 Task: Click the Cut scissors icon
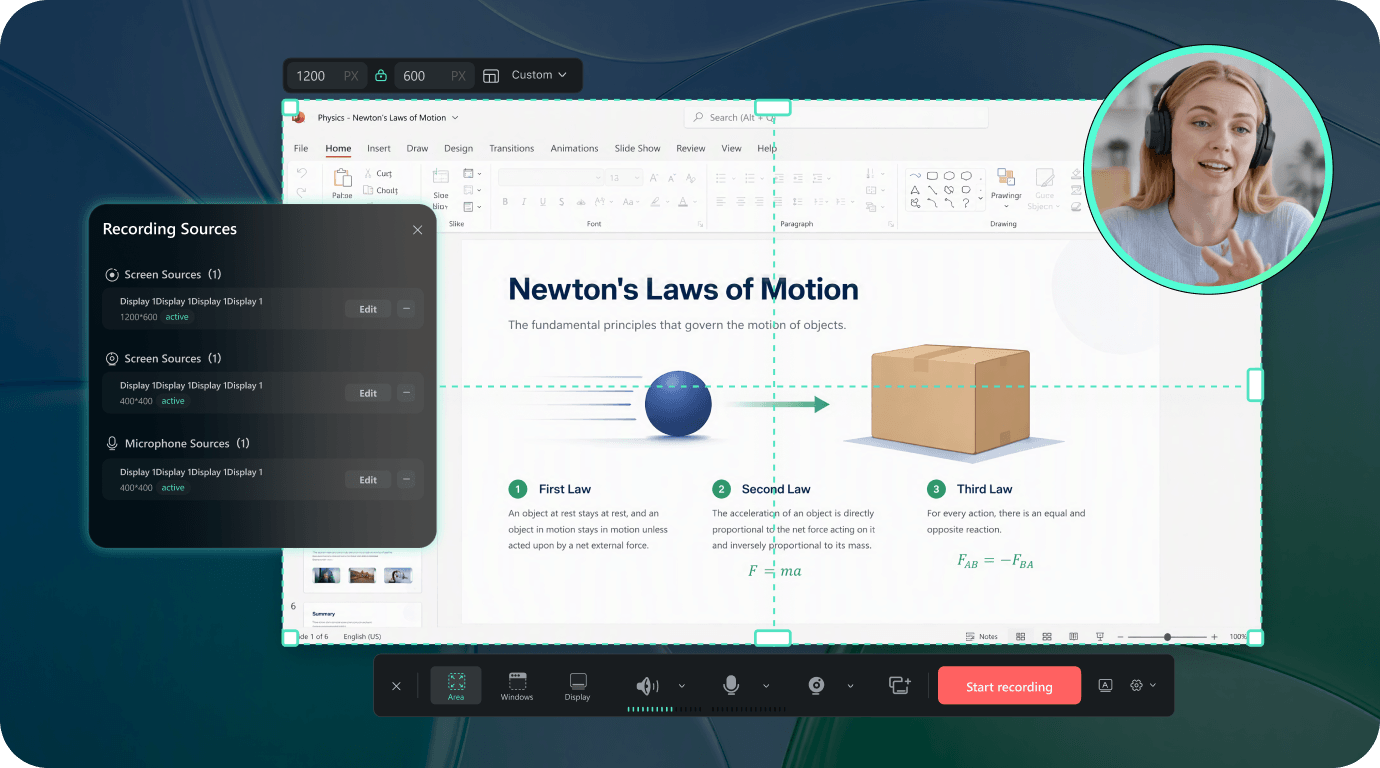[368, 173]
